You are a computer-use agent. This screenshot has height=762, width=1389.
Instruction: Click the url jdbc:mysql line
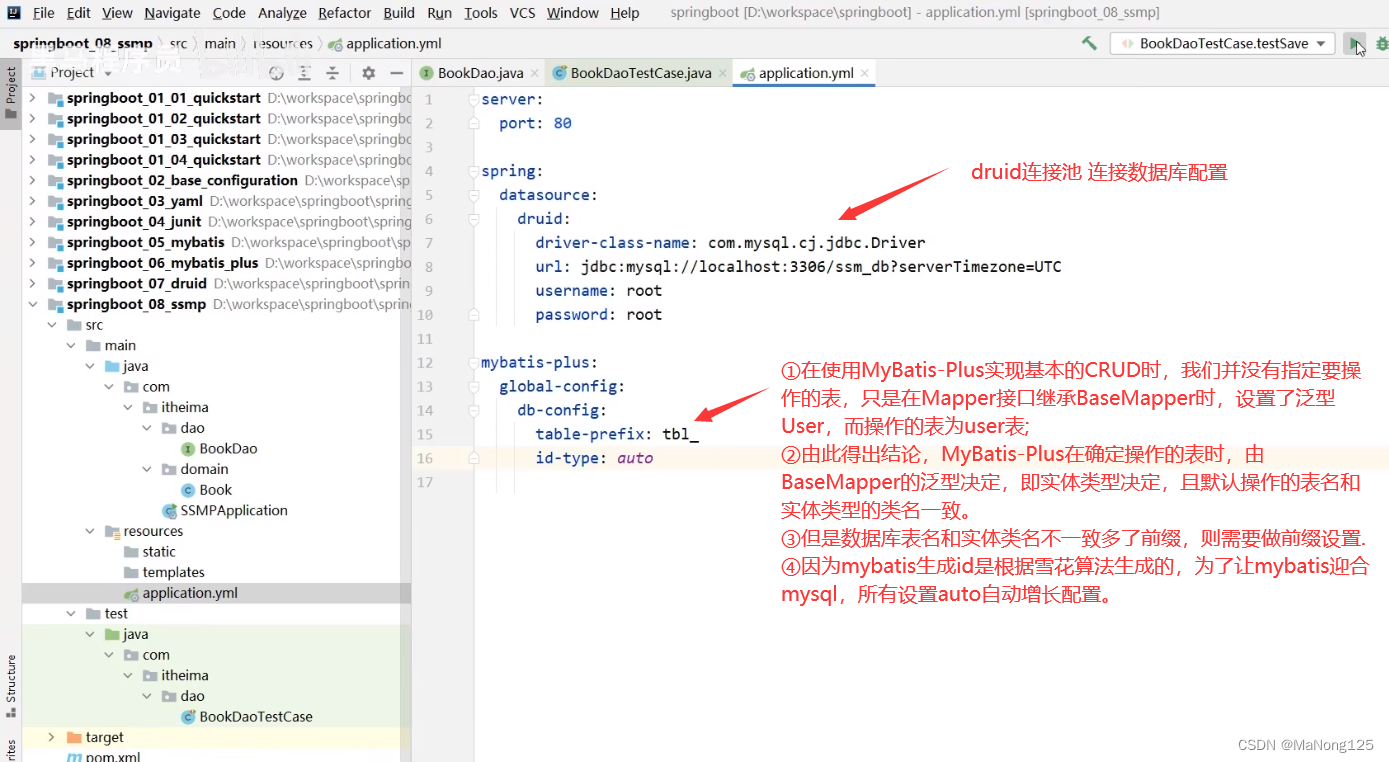pyautogui.click(x=798, y=267)
